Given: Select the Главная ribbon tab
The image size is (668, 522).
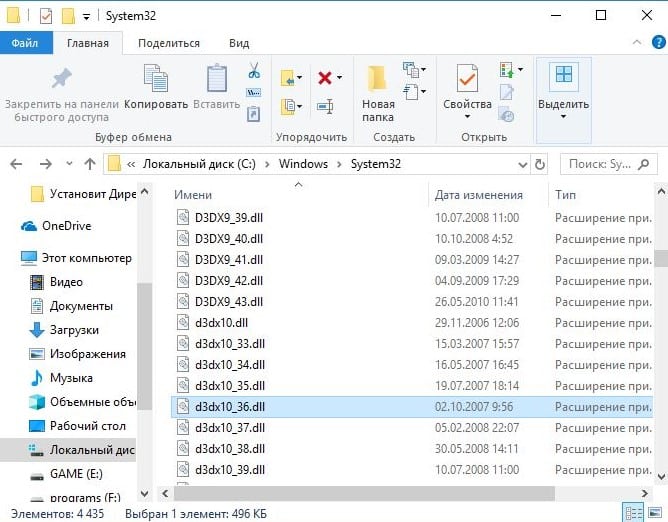Looking at the screenshot, I should [x=88, y=43].
